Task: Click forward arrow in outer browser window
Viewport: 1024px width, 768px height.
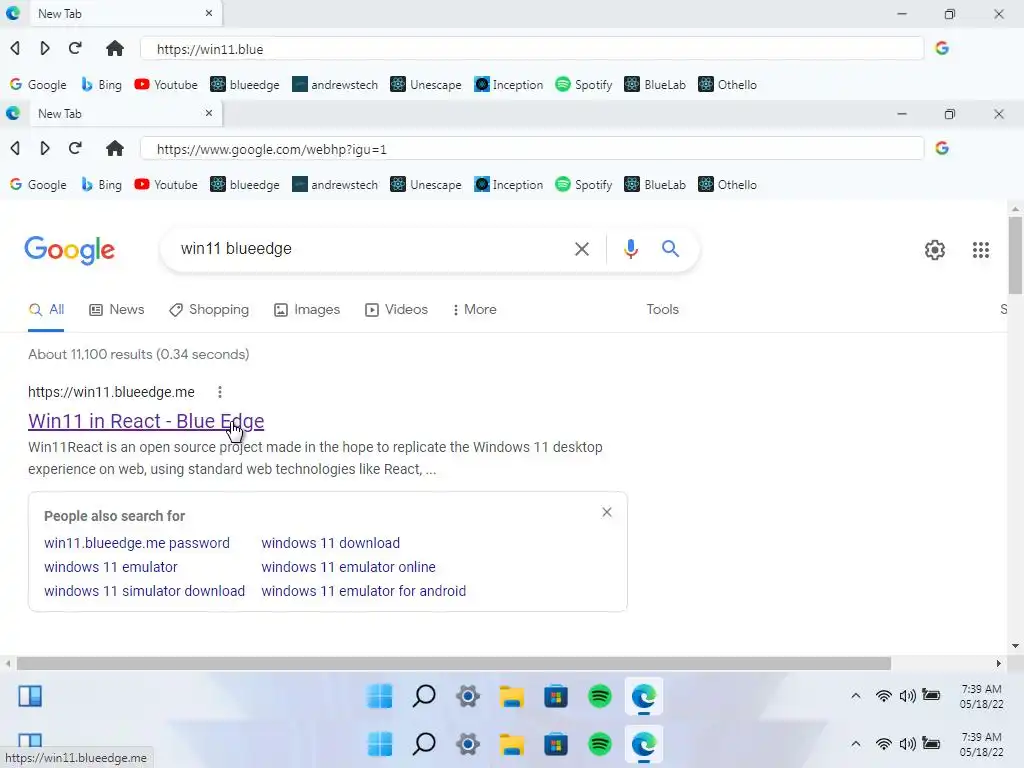Action: pyautogui.click(x=44, y=48)
